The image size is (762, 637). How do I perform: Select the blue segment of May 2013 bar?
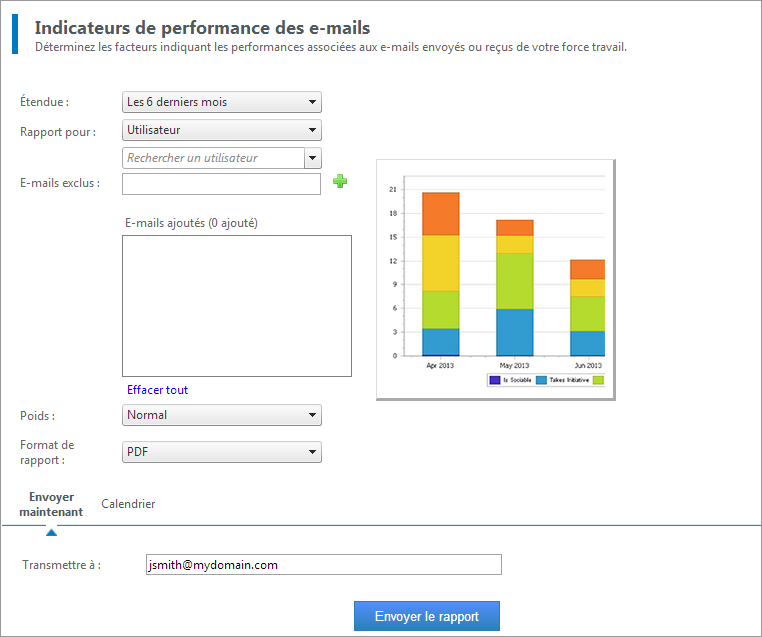click(x=515, y=332)
